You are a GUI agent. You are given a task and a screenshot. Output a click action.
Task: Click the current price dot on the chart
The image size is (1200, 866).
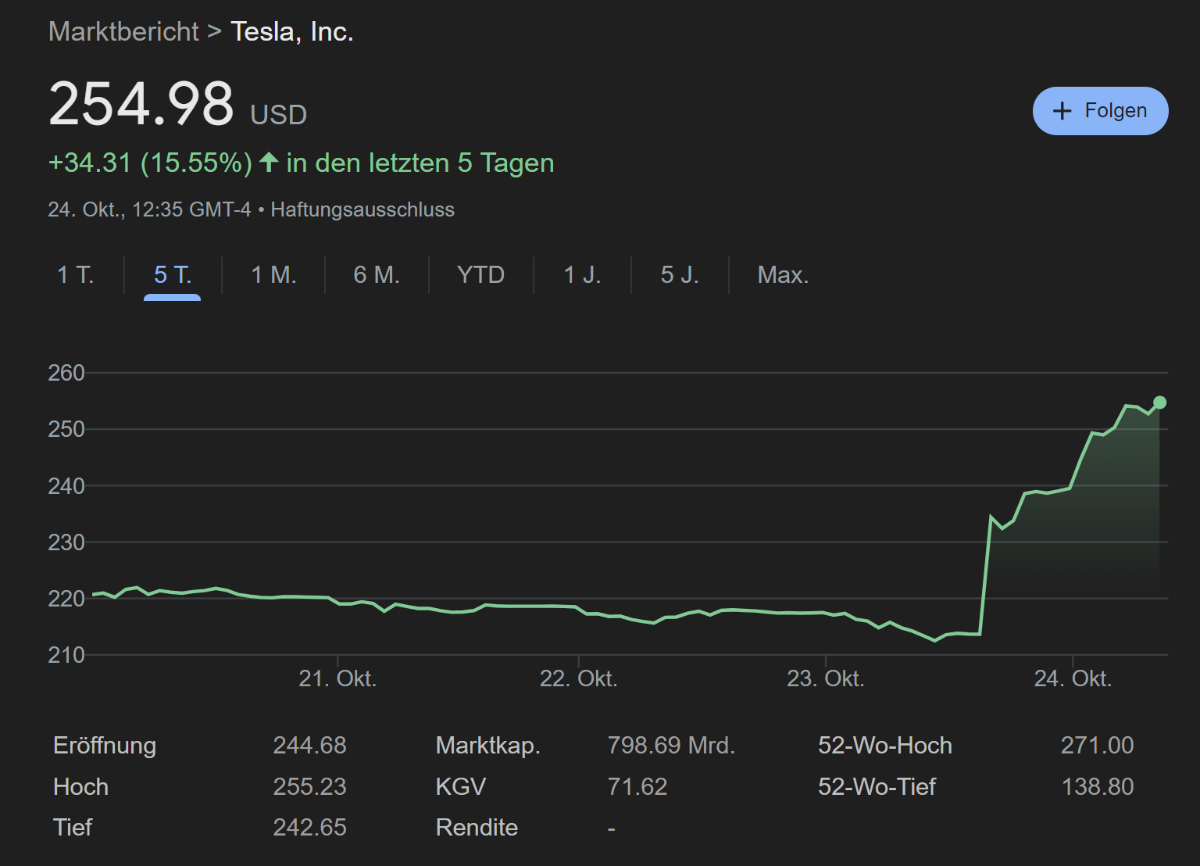pos(1159,403)
